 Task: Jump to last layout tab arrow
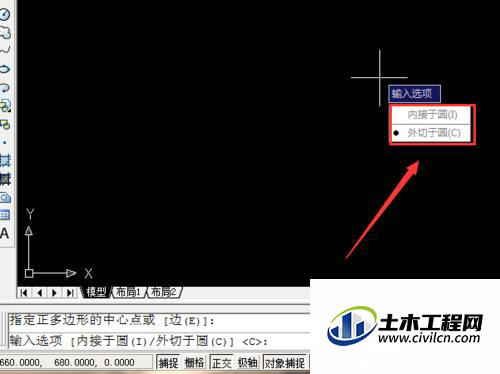click(70, 293)
